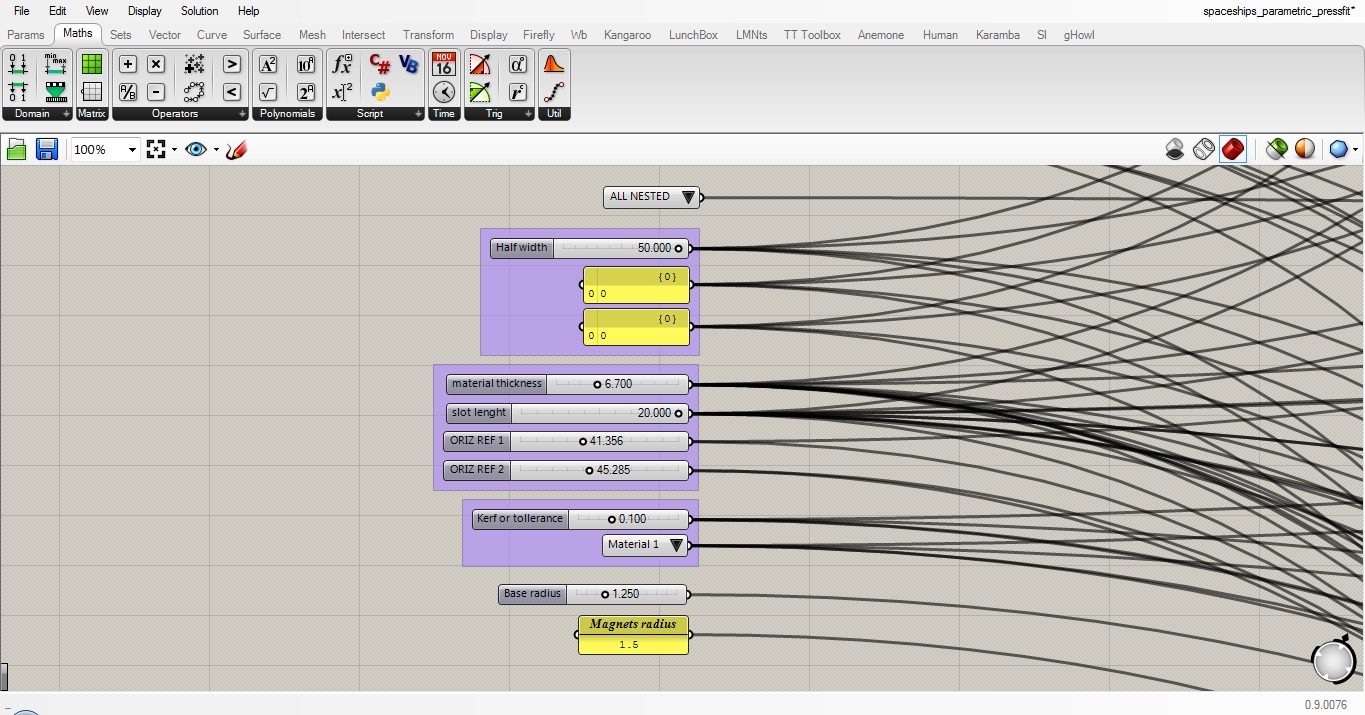Select the Relative Differences chain icon
The height and width of the screenshot is (715, 1365).
click(195, 92)
